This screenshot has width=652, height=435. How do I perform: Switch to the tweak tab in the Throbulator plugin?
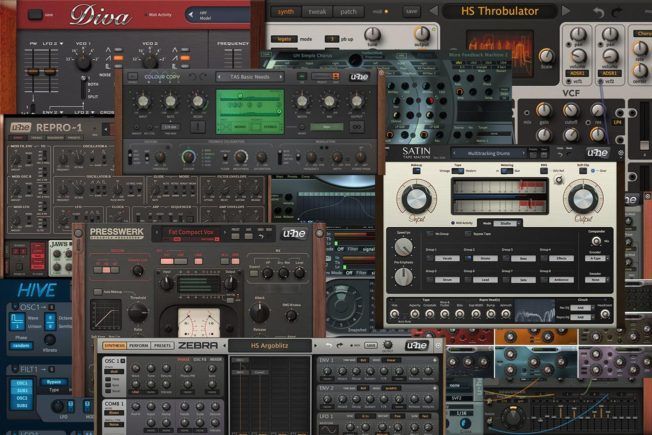click(x=317, y=12)
